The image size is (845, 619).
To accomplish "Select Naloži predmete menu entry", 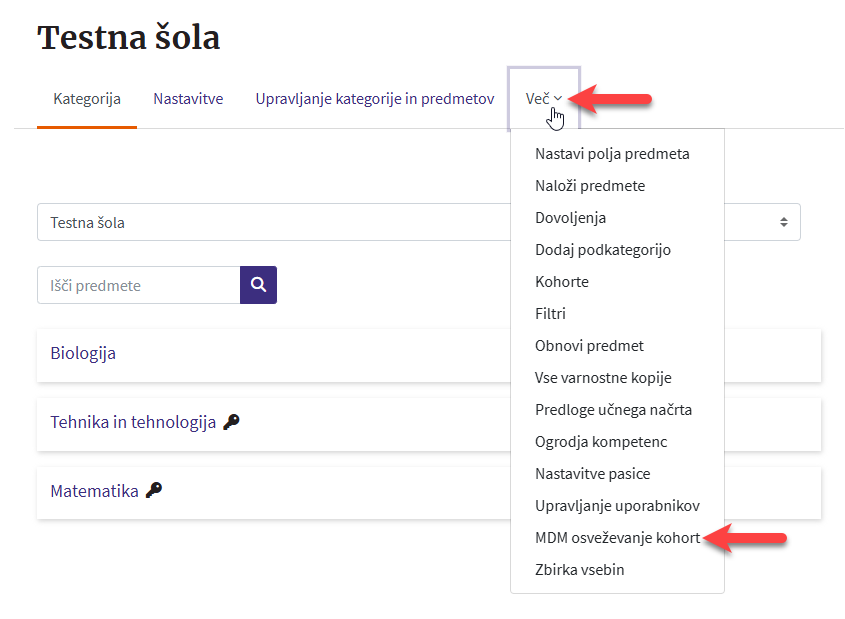I will point(590,186).
